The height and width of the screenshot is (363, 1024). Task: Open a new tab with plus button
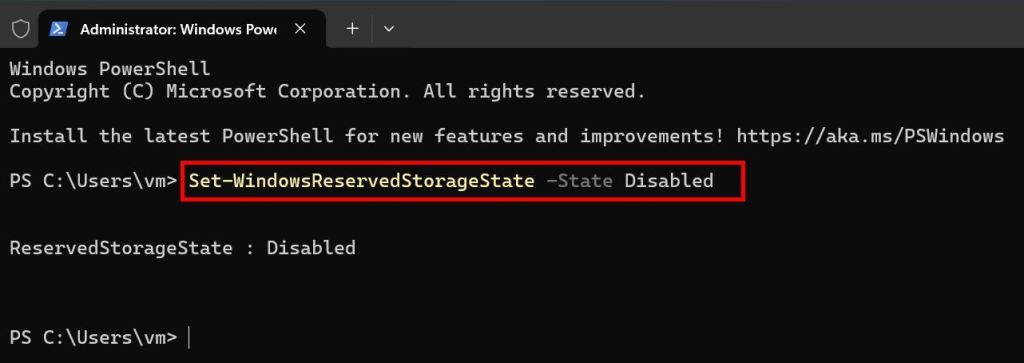pos(353,29)
